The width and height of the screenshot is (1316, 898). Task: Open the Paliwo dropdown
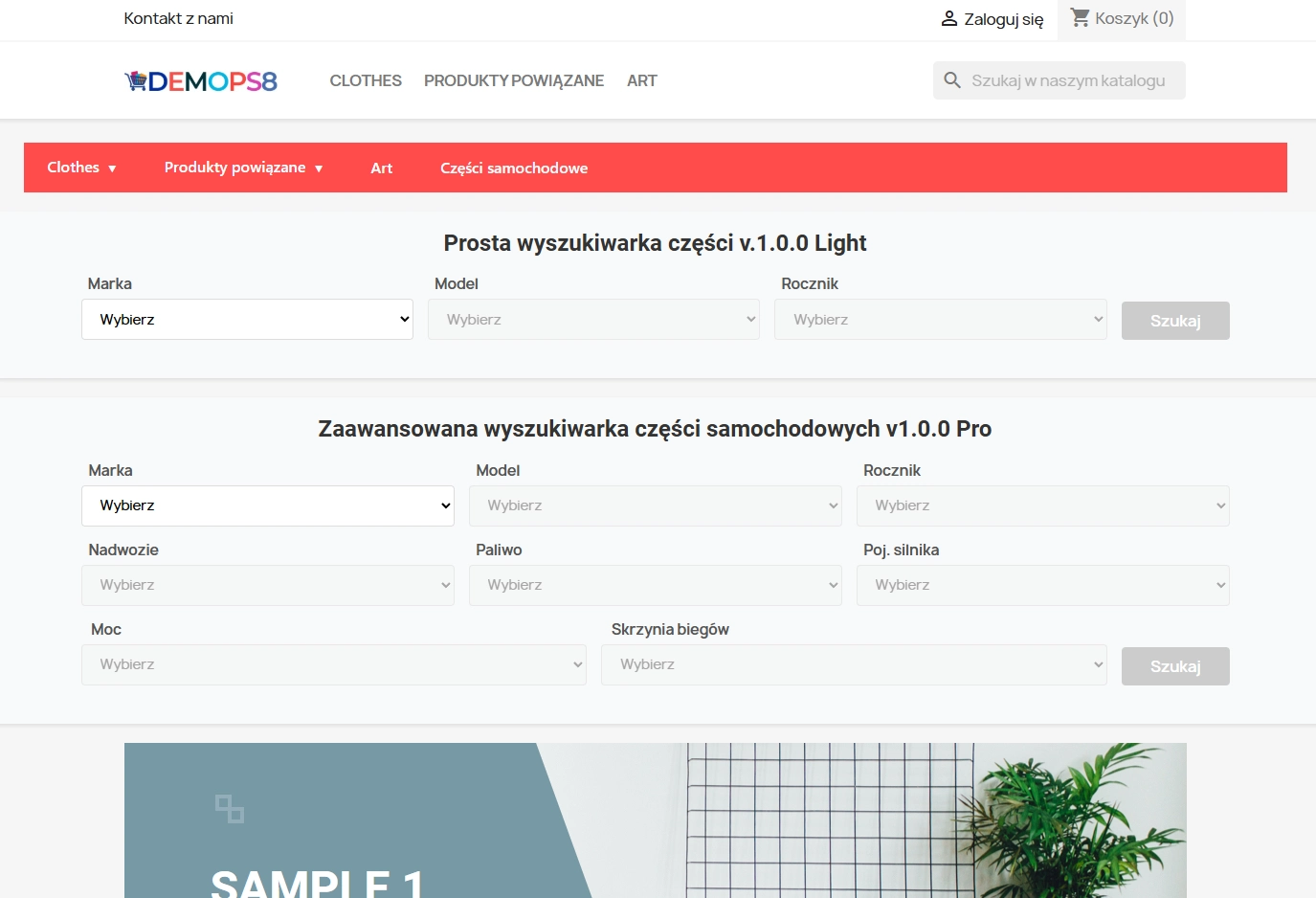pos(655,585)
